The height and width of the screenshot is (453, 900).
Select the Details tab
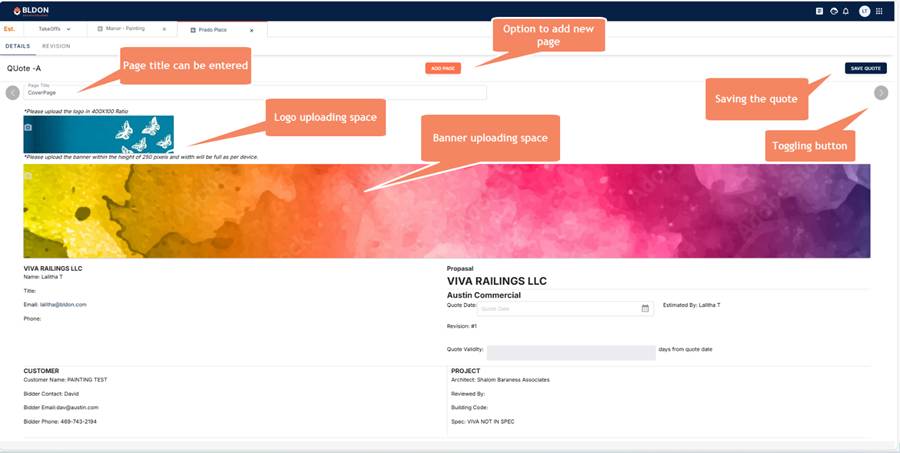coord(18,46)
